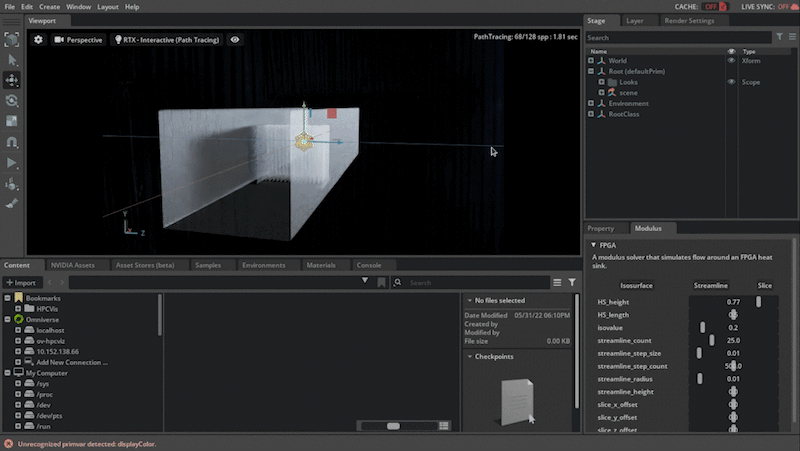Screen dimensions: 800x451
Task: Click the Perspective camera button
Action: click(78, 40)
